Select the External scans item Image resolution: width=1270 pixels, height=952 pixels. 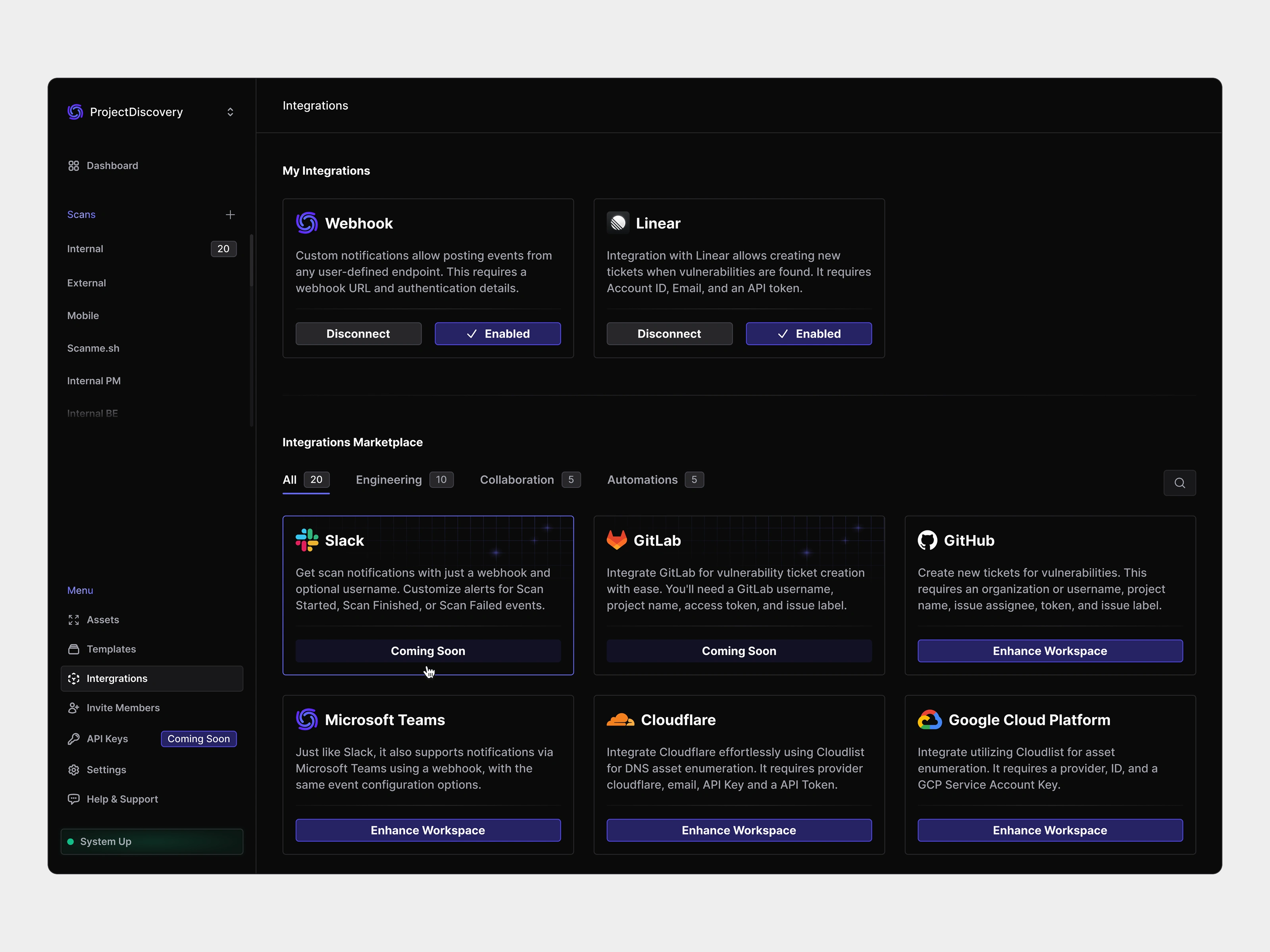click(87, 283)
